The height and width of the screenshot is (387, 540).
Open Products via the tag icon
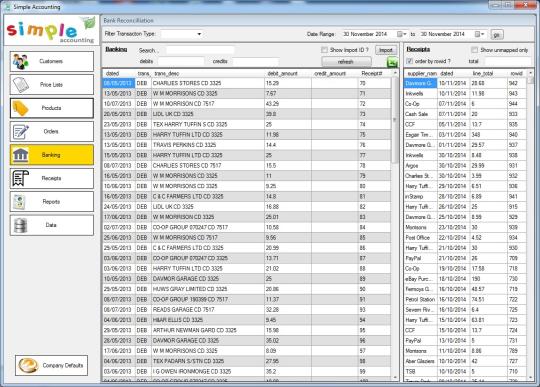coord(20,108)
